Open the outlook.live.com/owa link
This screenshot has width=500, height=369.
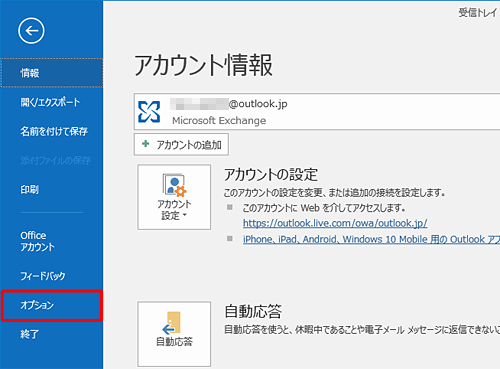(335, 223)
